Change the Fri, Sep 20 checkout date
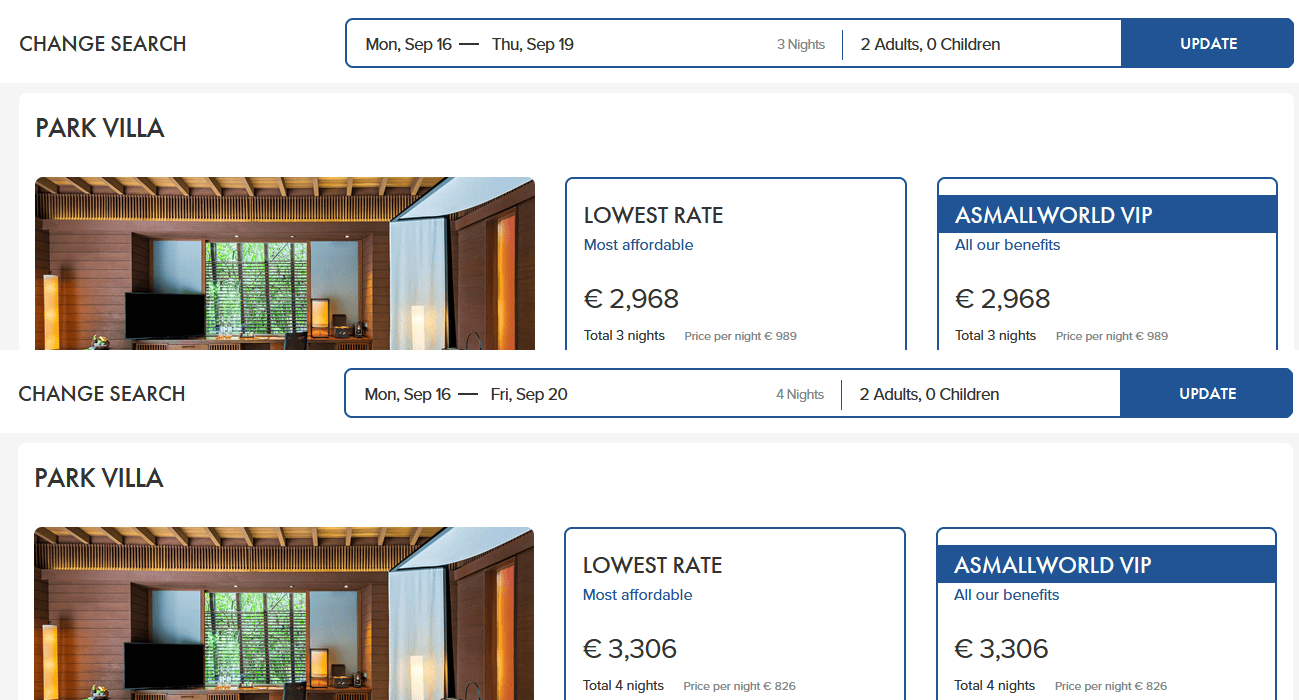Image resolution: width=1299 pixels, height=700 pixels. [529, 394]
